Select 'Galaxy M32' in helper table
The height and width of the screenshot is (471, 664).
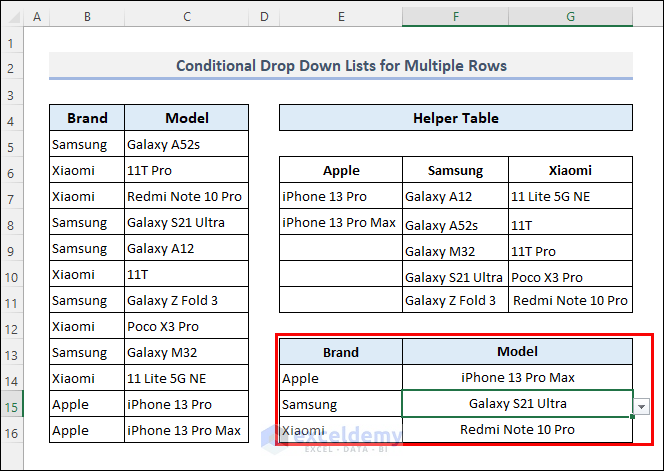[455, 248]
